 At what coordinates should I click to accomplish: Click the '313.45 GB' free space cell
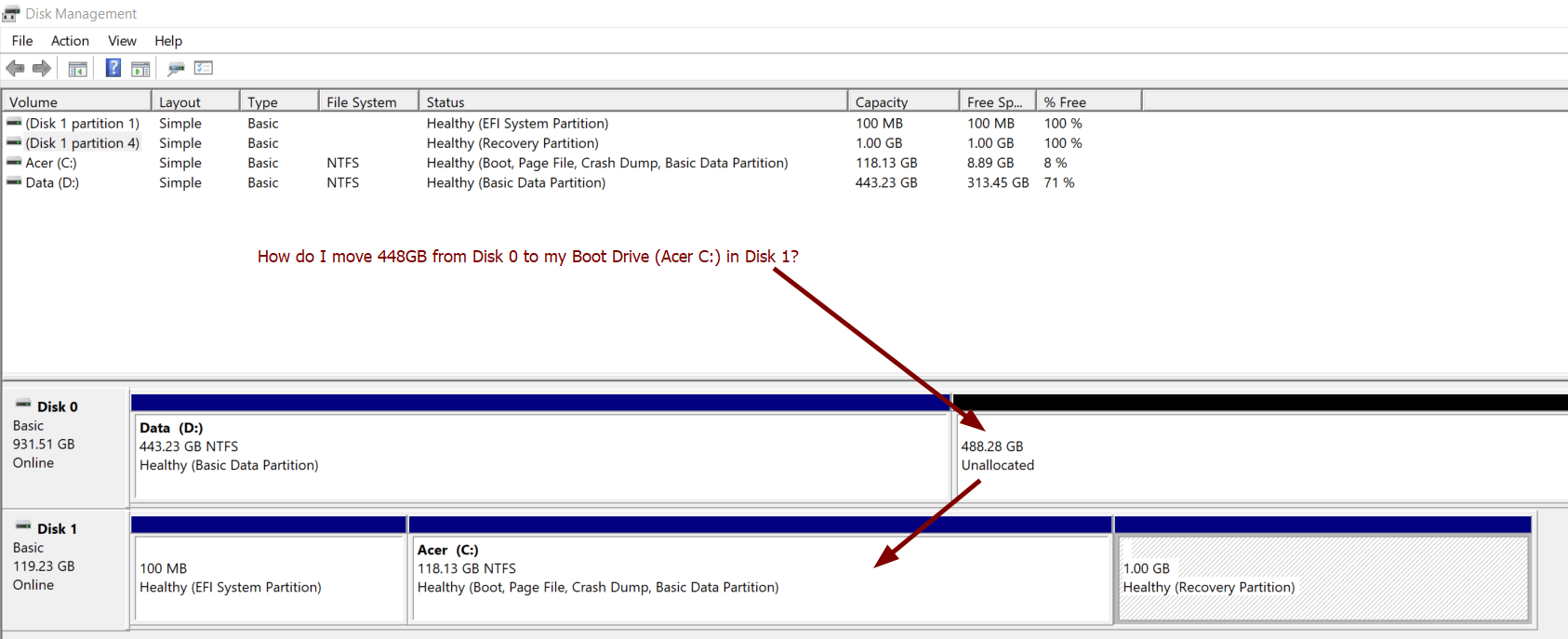(x=998, y=182)
